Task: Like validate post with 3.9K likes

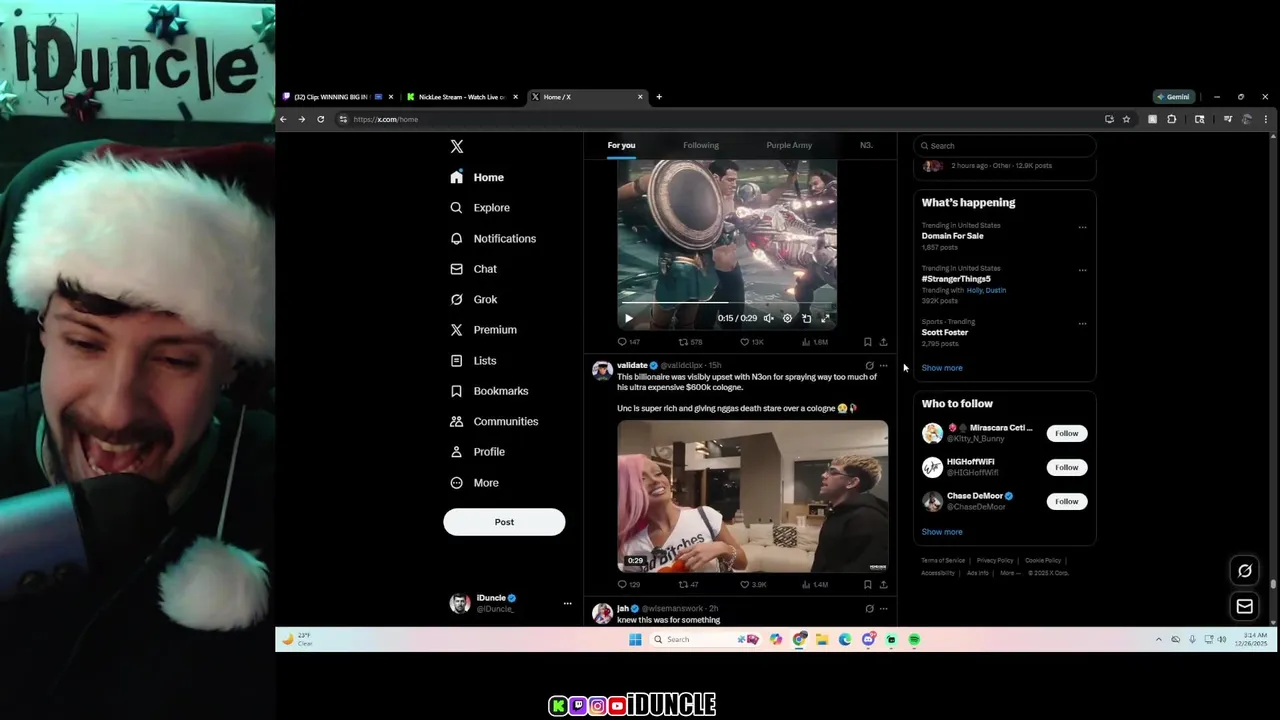Action: tap(754, 585)
